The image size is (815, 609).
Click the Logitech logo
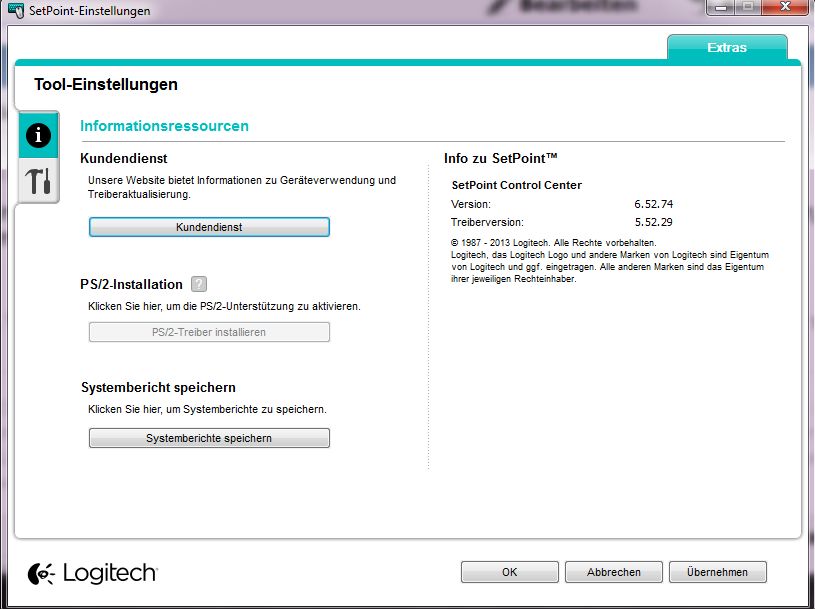pos(93,573)
